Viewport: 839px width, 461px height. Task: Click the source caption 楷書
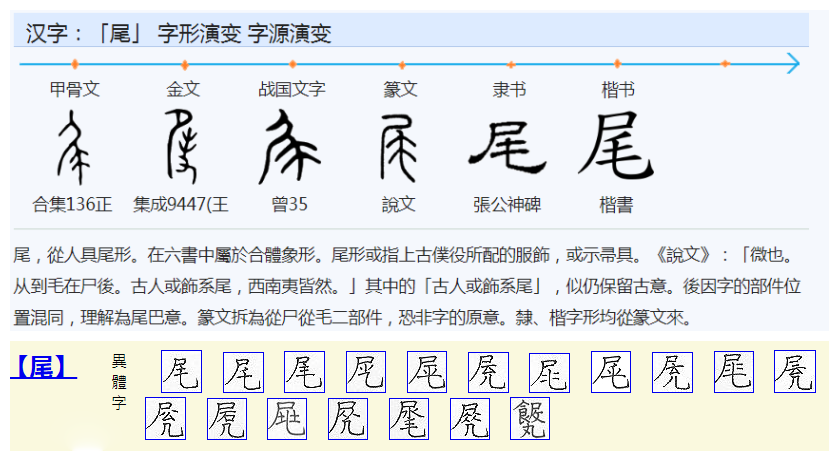click(616, 204)
